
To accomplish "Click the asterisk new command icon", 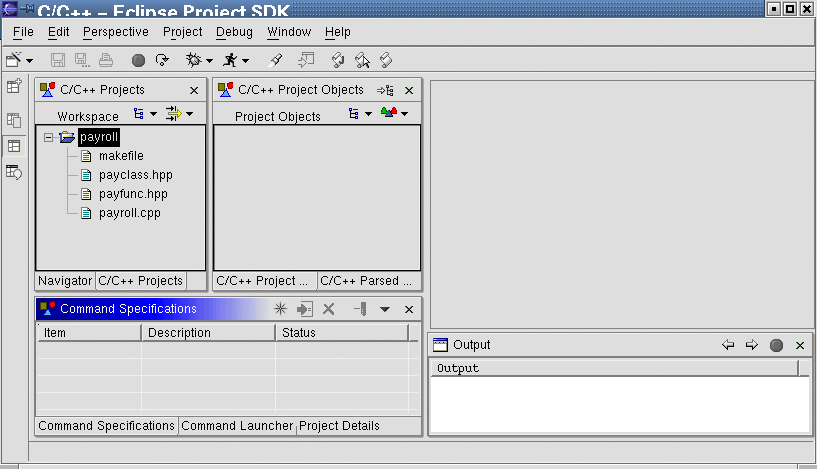I will (280, 309).
